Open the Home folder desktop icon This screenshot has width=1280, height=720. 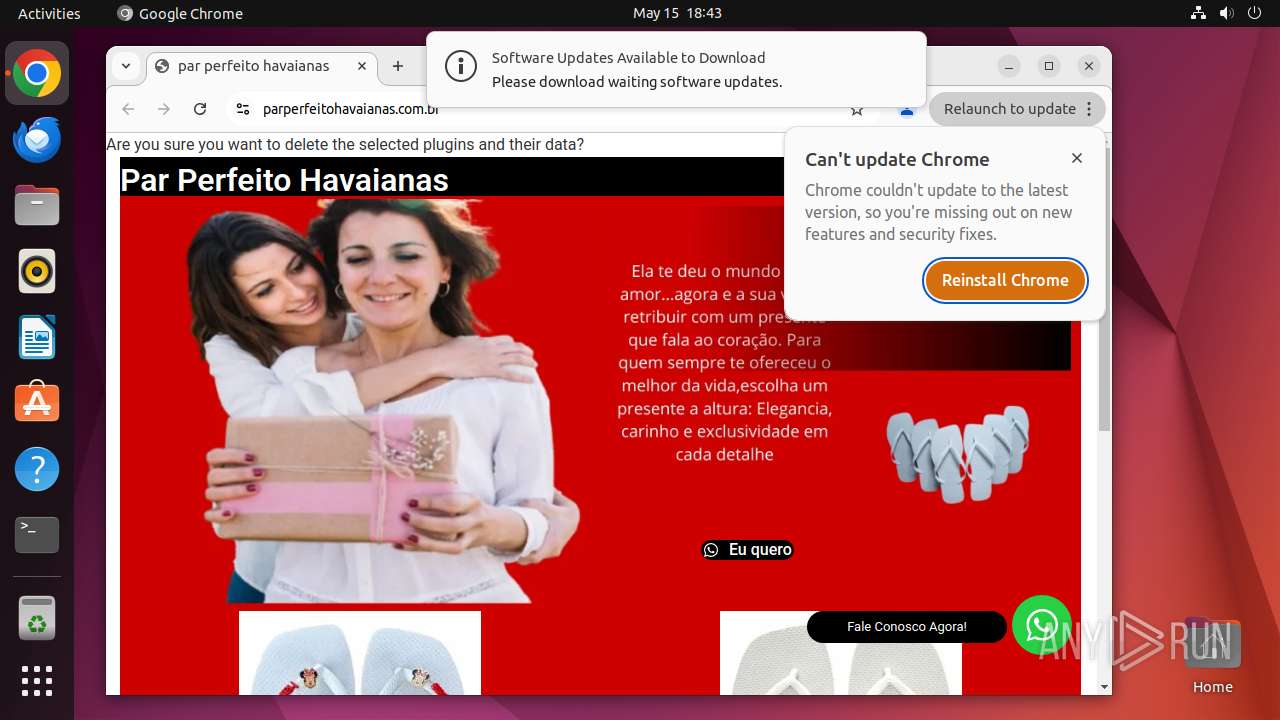point(1212,655)
